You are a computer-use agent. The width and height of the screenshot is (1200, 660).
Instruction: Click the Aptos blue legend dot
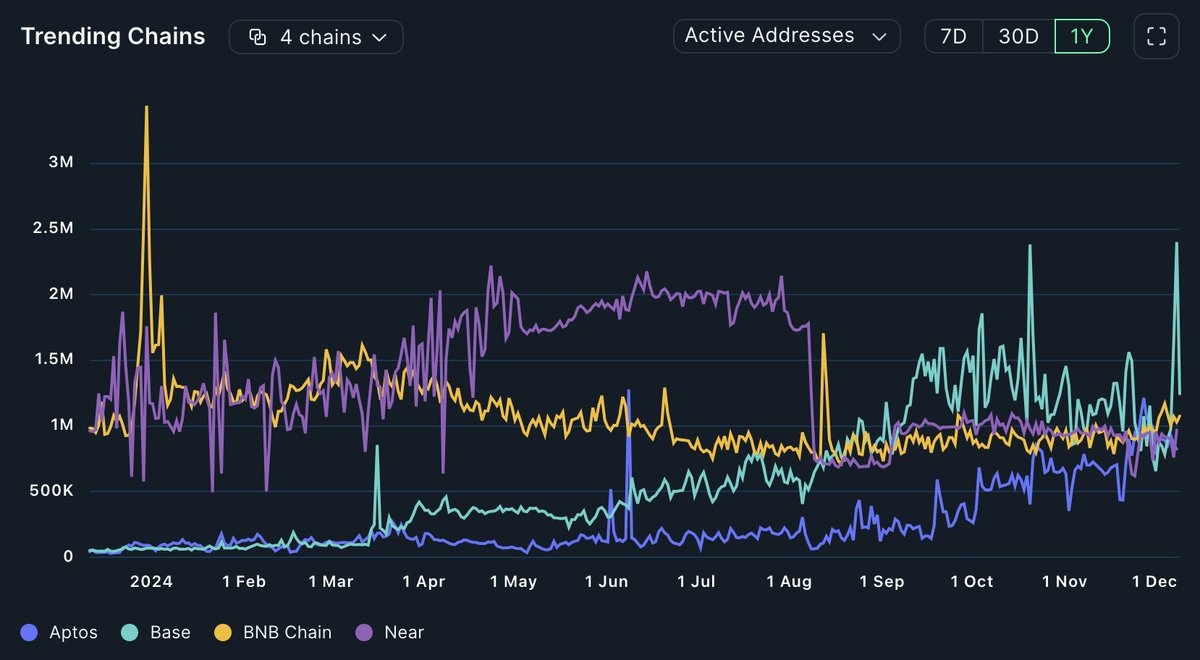[27, 632]
